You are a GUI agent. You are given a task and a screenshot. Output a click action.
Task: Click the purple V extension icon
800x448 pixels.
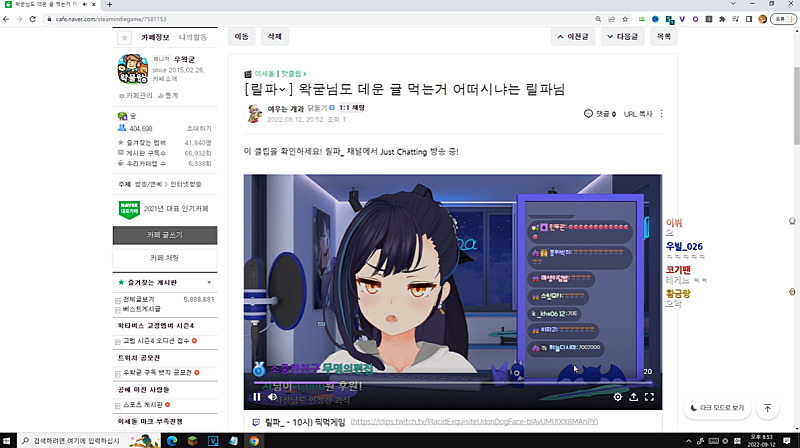tap(682, 19)
